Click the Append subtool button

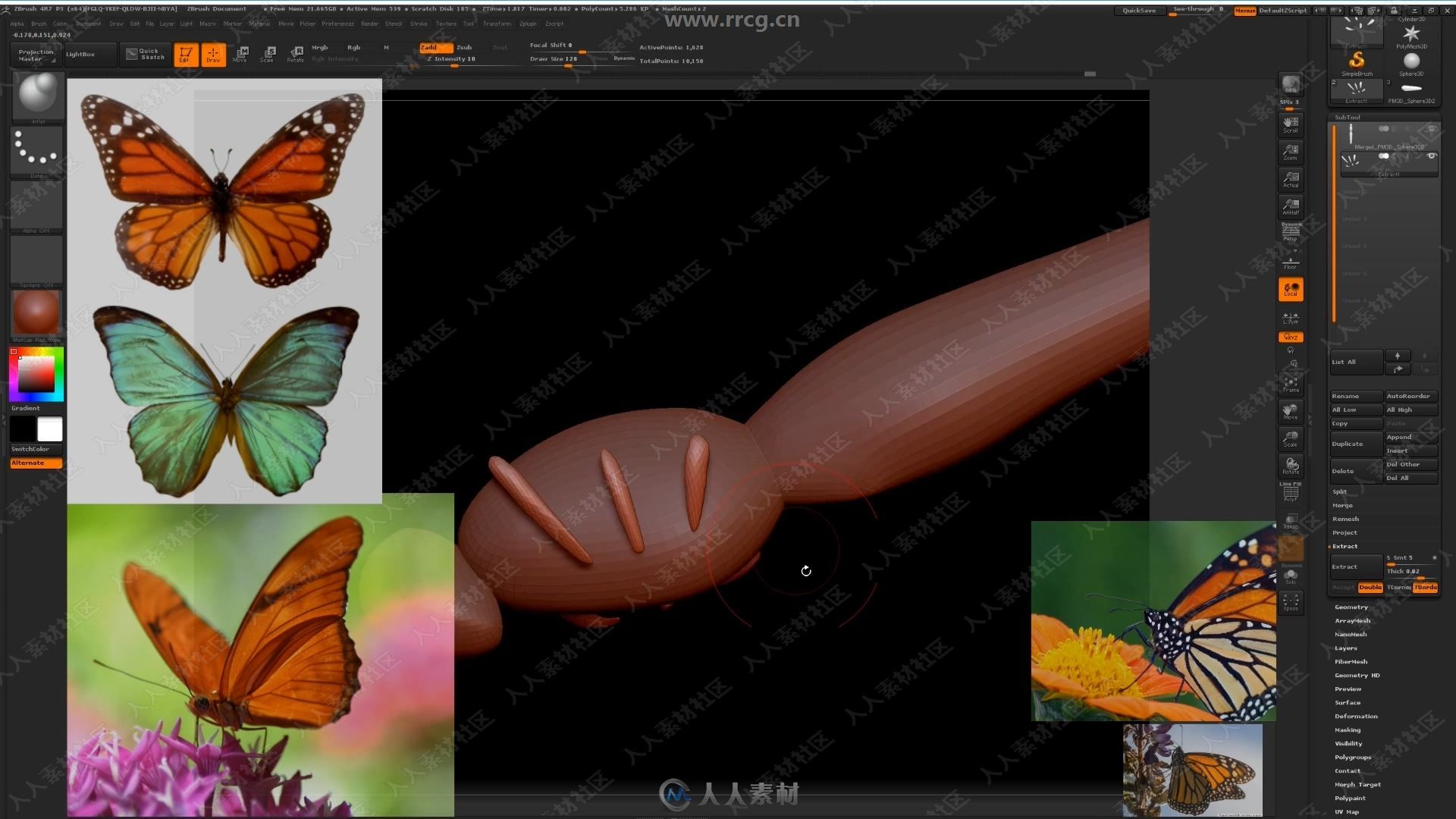click(x=1411, y=437)
